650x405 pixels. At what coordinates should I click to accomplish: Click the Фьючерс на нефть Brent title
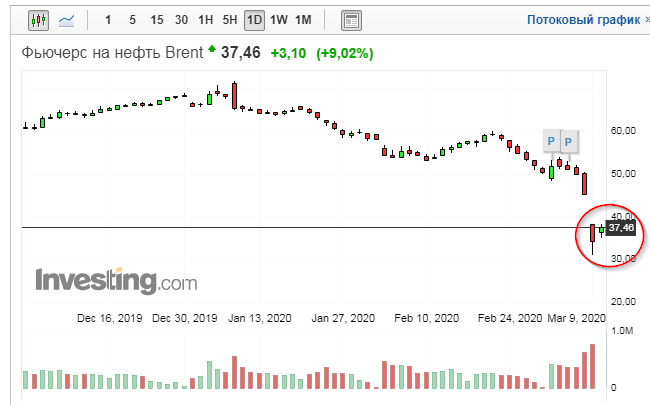point(112,53)
